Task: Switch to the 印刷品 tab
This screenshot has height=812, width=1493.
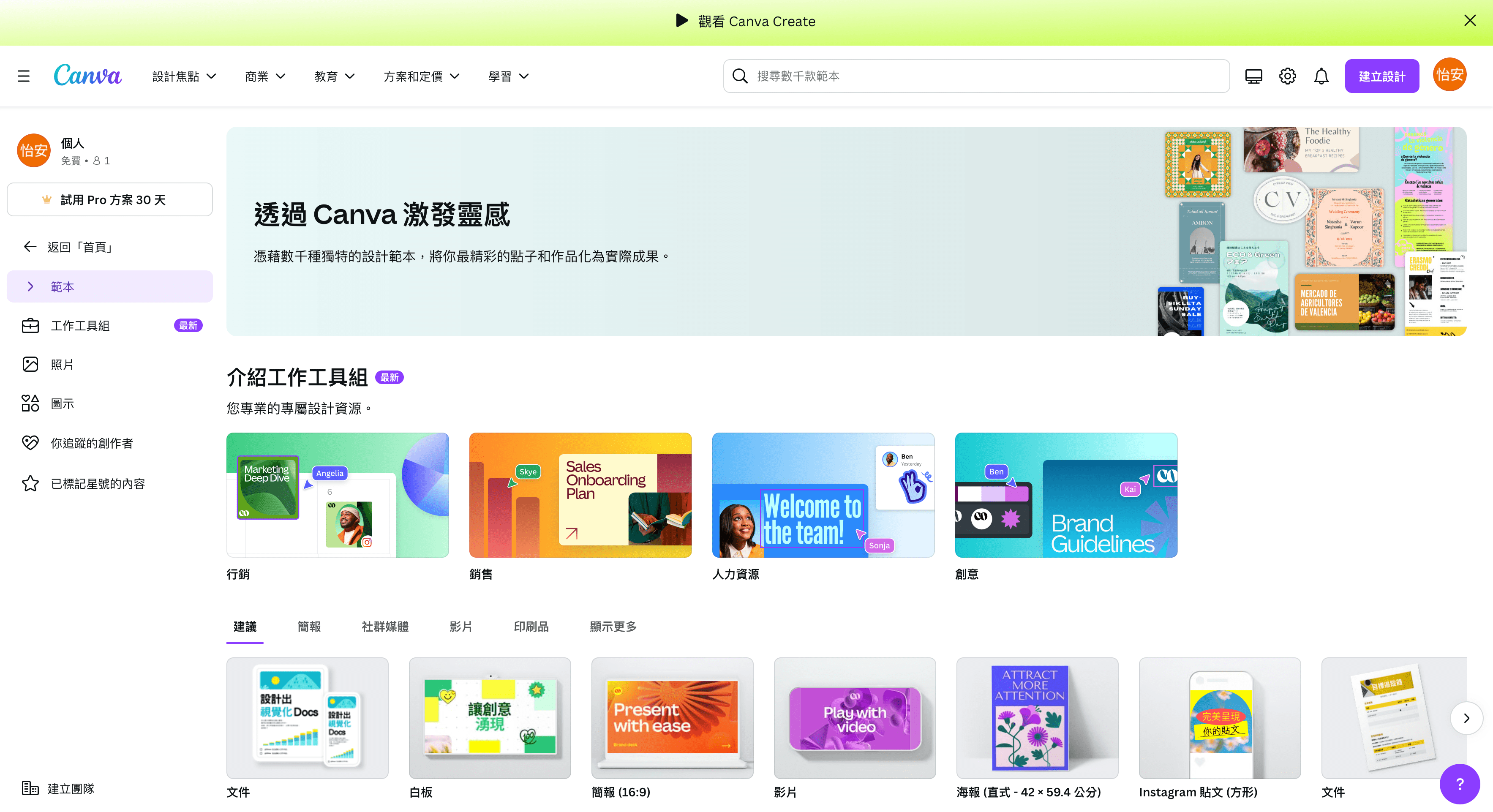Action: coord(531,627)
